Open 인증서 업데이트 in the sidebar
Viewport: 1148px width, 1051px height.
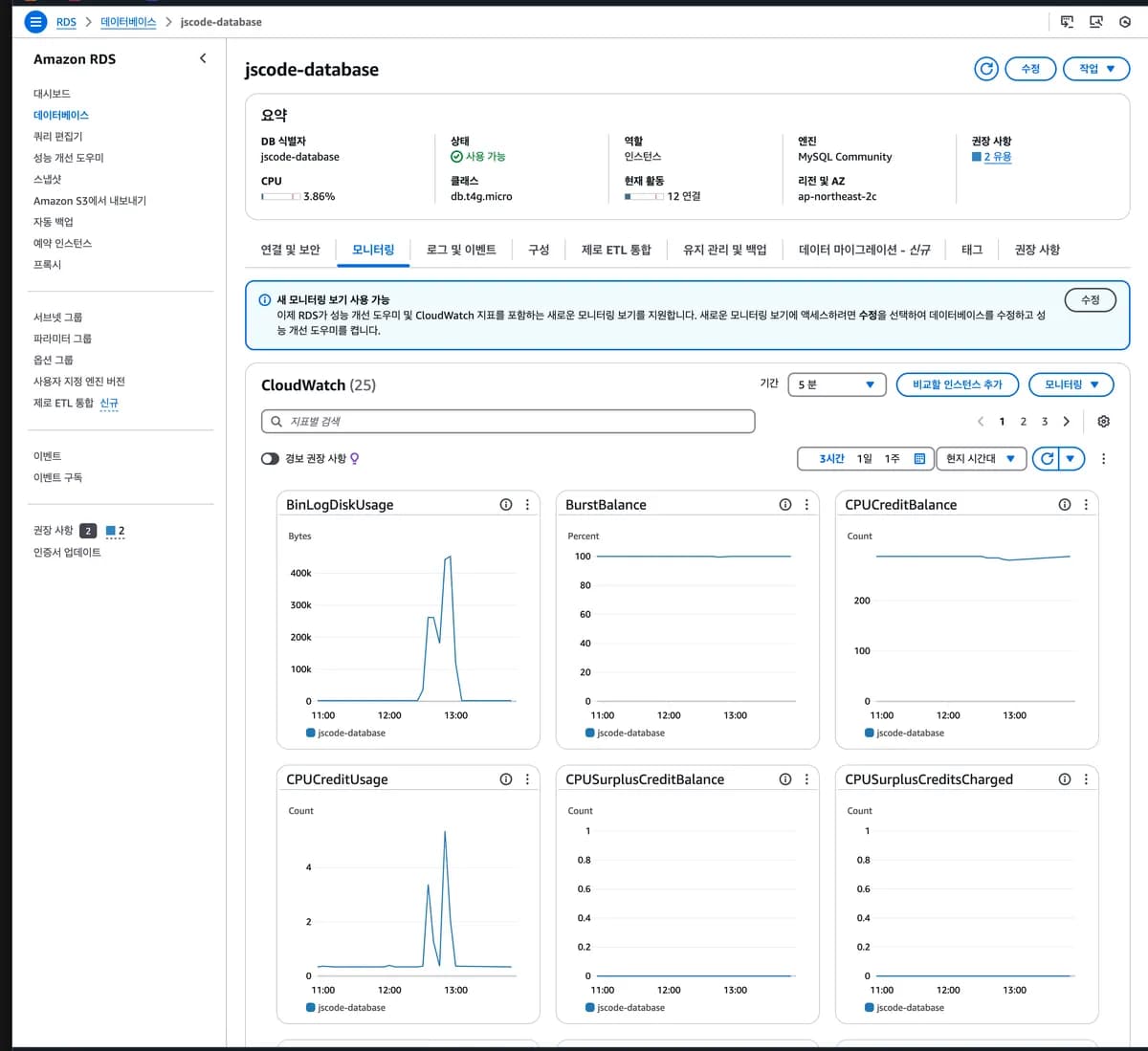67,552
